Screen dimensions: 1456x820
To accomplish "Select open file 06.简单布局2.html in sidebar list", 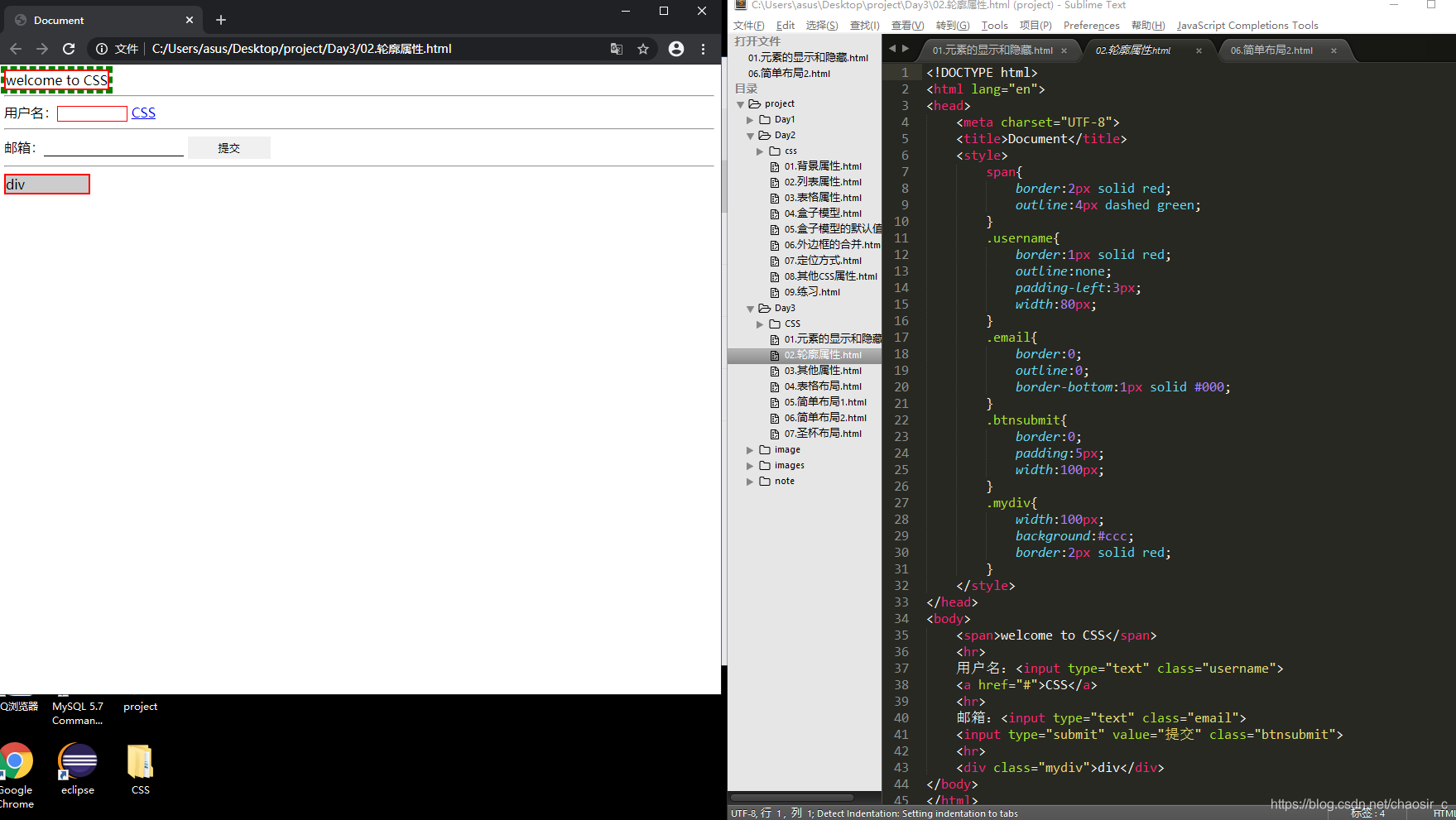I will (x=789, y=74).
